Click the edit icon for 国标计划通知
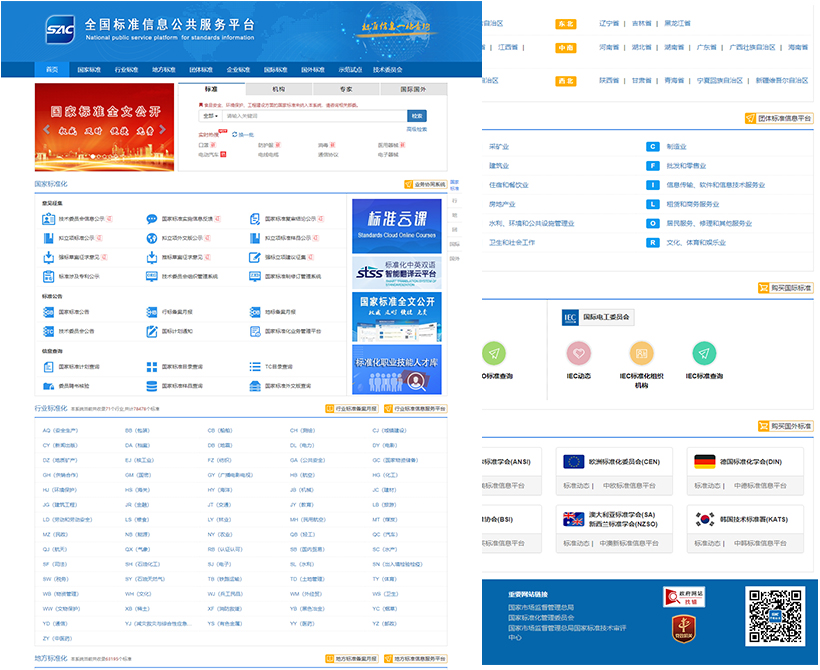Viewport: 820px width, 670px height. (x=152, y=332)
